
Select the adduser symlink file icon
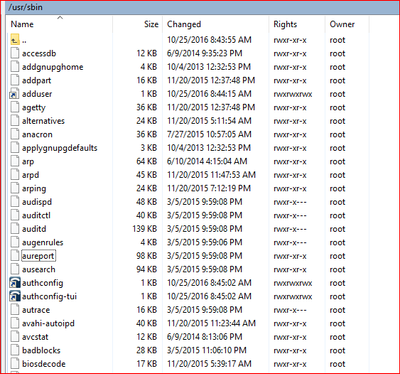pos(15,94)
